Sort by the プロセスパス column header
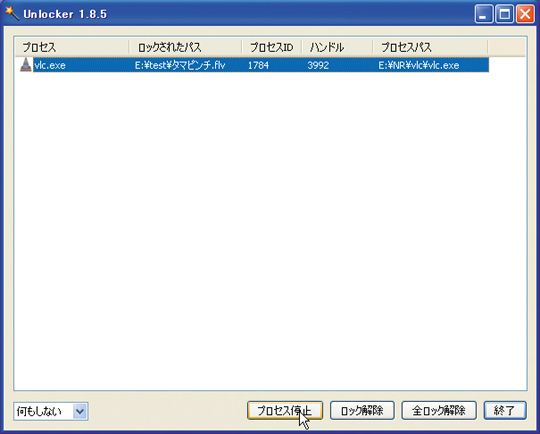 click(430, 47)
